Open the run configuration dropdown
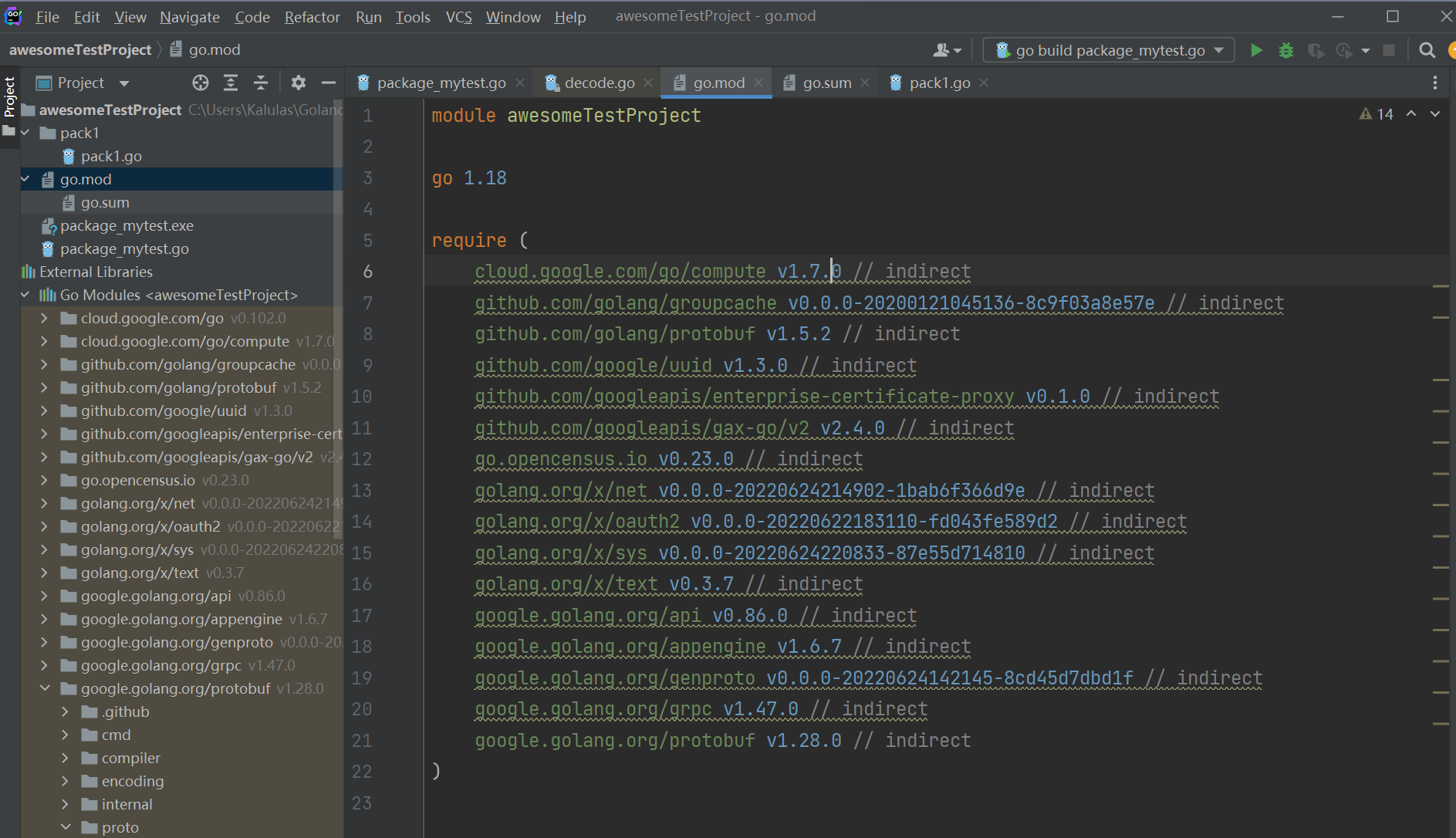The image size is (1456, 838). pos(1110,50)
